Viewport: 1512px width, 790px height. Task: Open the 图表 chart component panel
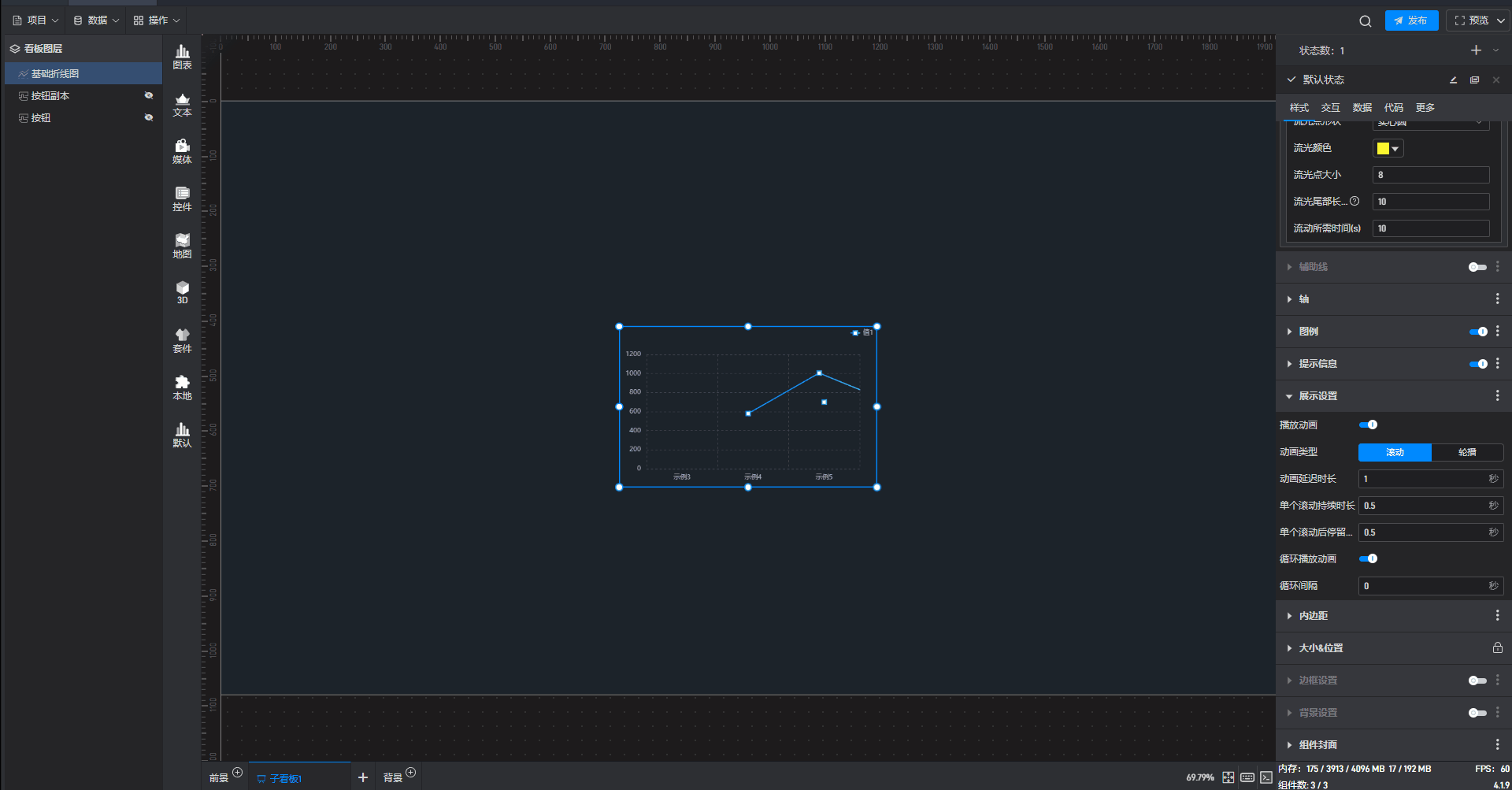coord(182,57)
